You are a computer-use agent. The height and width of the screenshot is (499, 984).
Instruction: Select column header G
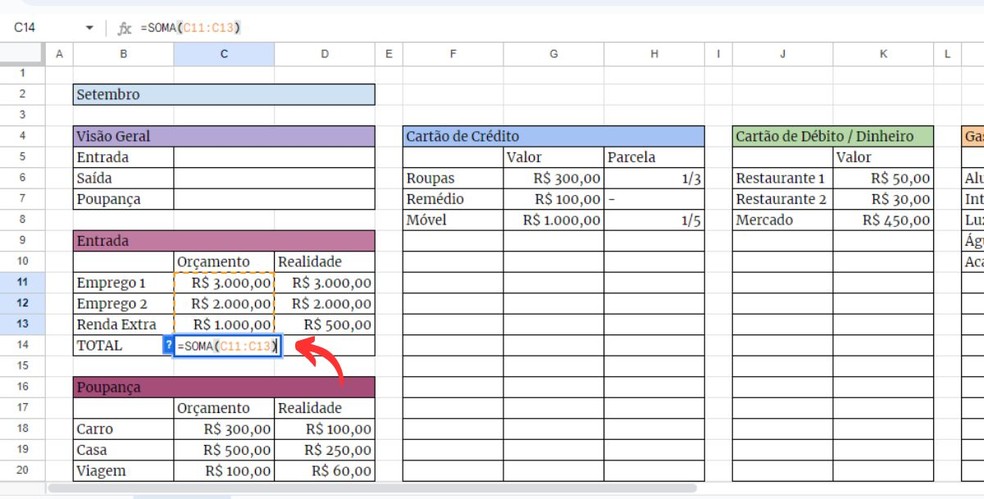click(x=554, y=54)
